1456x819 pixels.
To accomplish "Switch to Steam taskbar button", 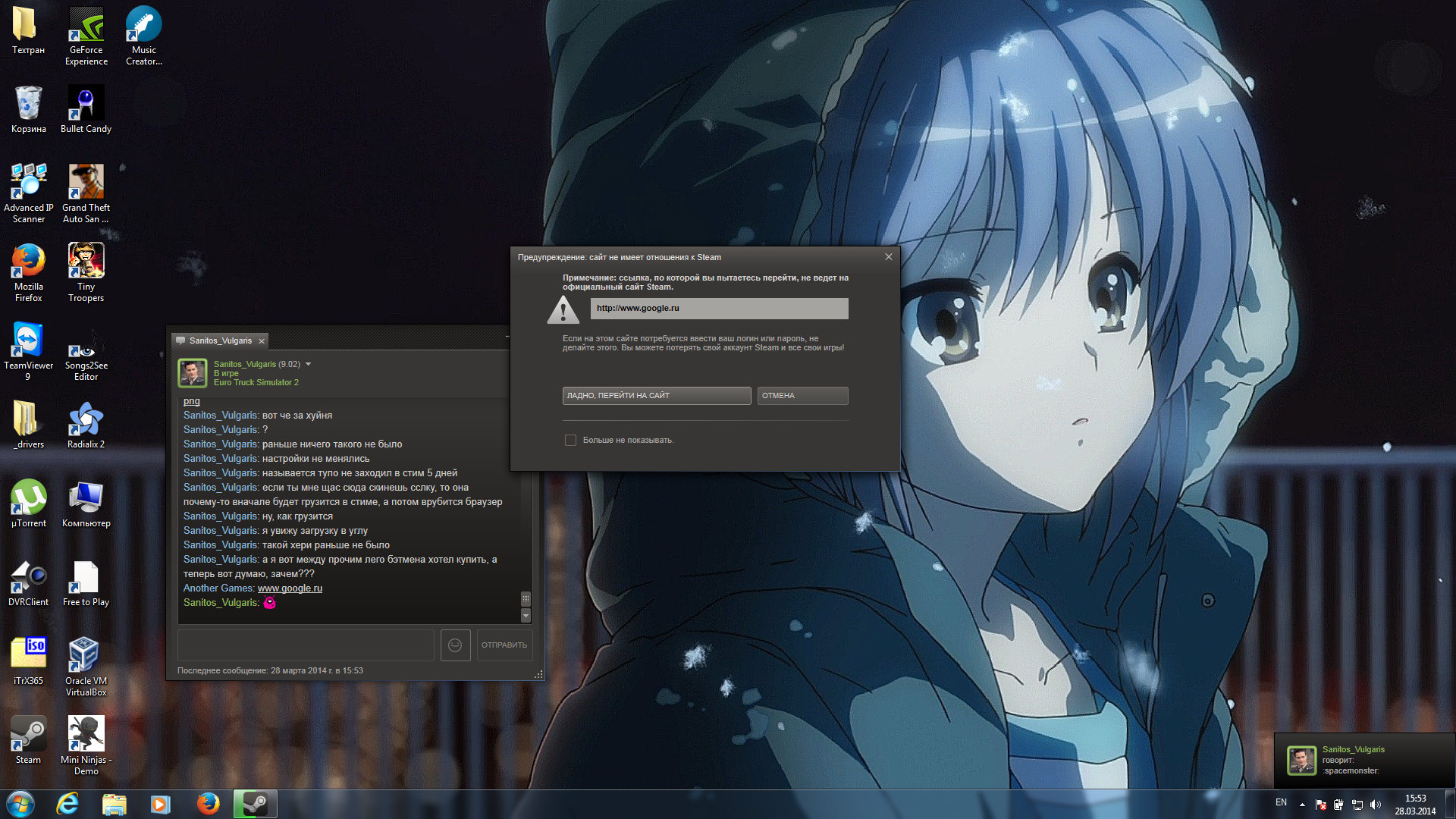I will pos(255,804).
